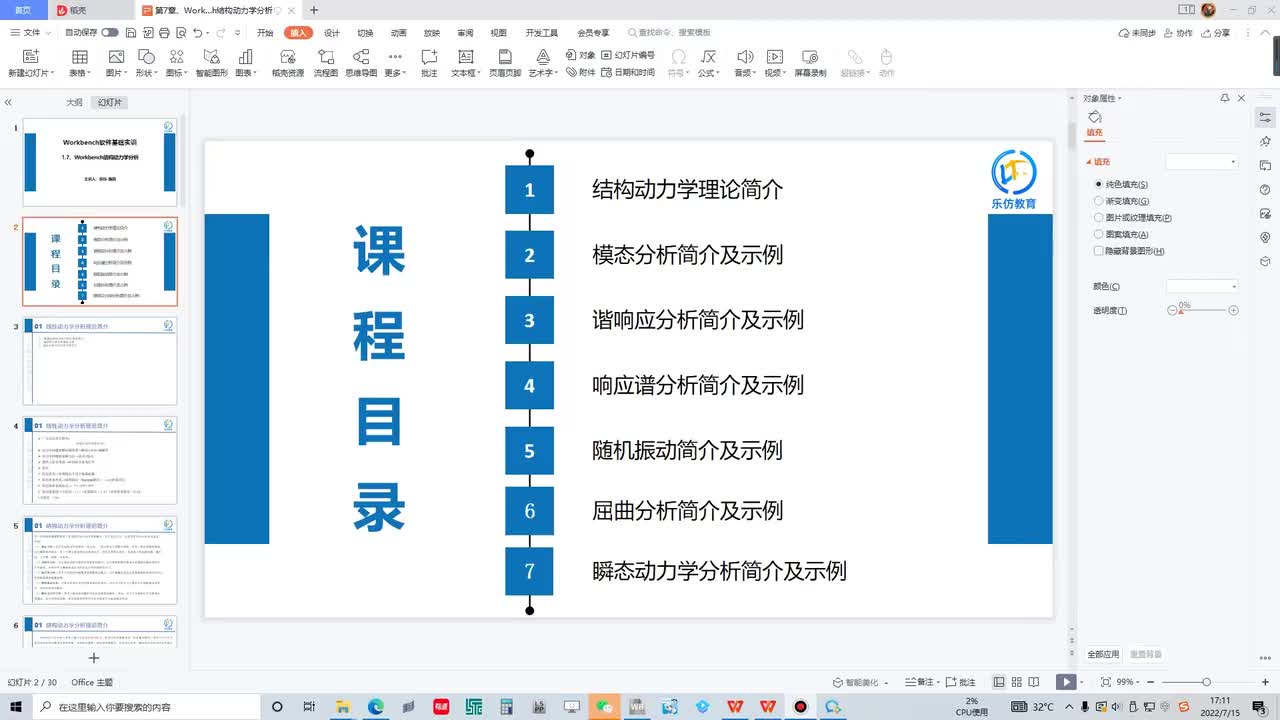This screenshot has height=720, width=1280.
Task: Click the New Slide (新建幻灯片) icon
Action: coord(30,57)
